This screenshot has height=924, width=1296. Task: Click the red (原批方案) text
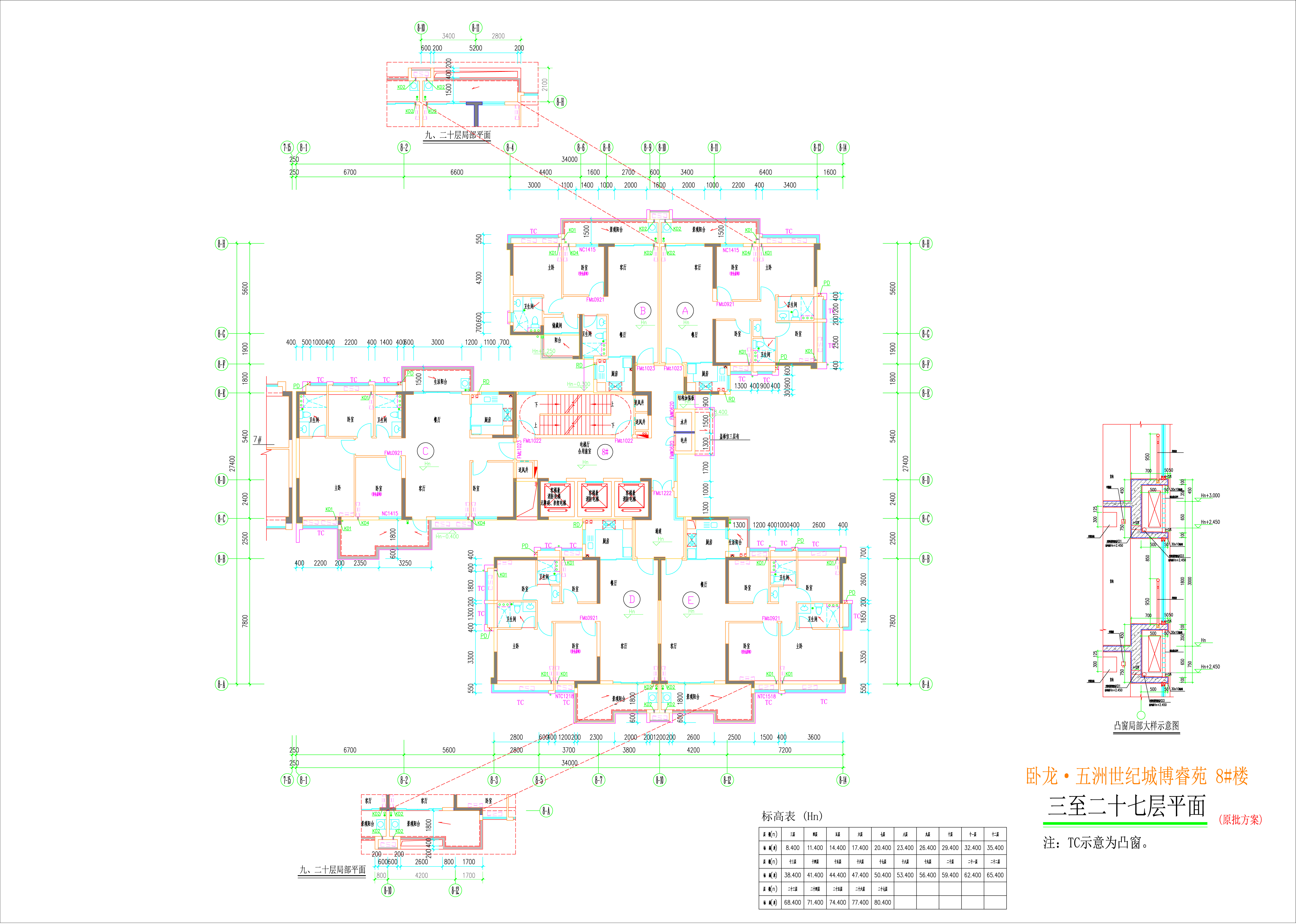[x=1240, y=820]
